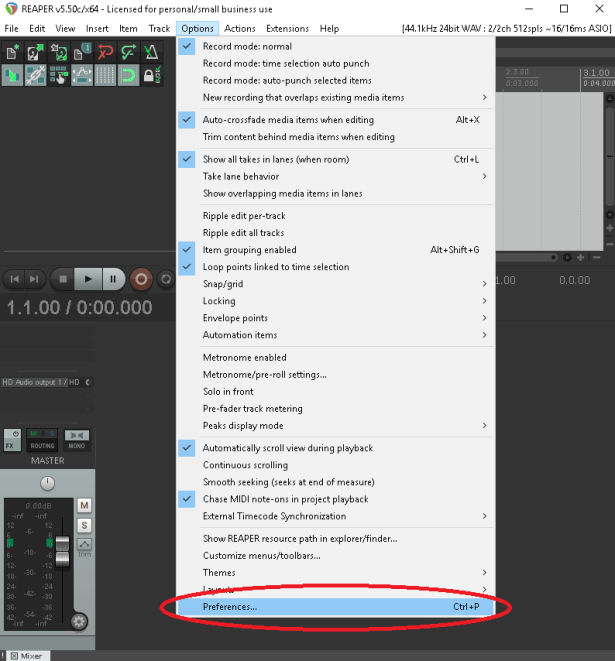Expand the Snap/grid submenu
The width and height of the screenshot is (615, 661).
[x=223, y=284]
